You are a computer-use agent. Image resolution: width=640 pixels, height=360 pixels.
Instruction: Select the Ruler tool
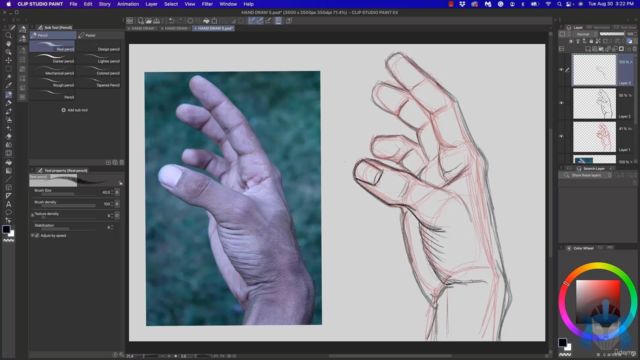pos(8,196)
